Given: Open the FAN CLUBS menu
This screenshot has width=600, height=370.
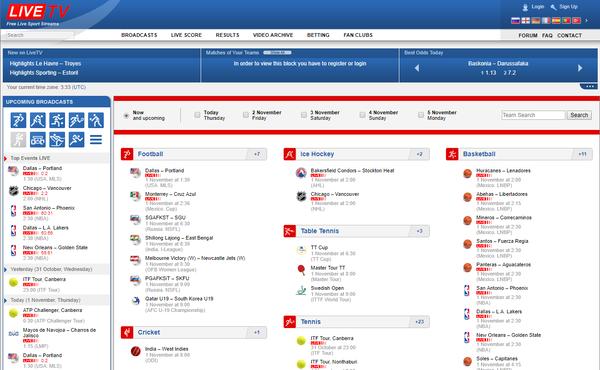Looking at the screenshot, I should pyautogui.click(x=358, y=35).
